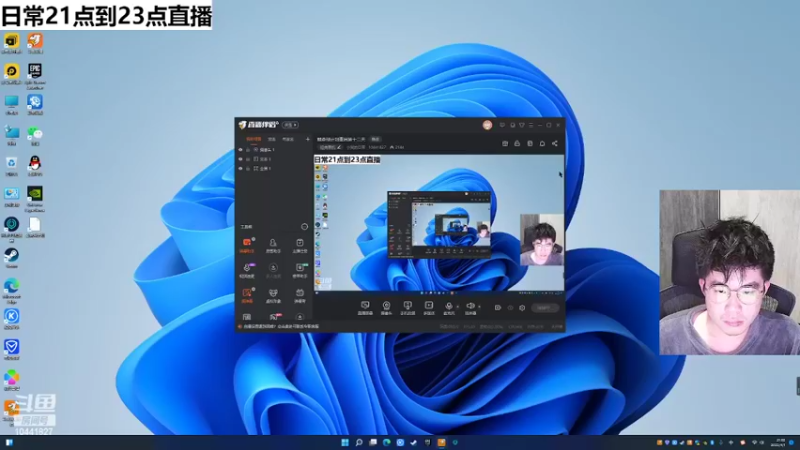Open the WeChat desktop icon
Viewport: 800px width, 450px height.
coord(35,136)
